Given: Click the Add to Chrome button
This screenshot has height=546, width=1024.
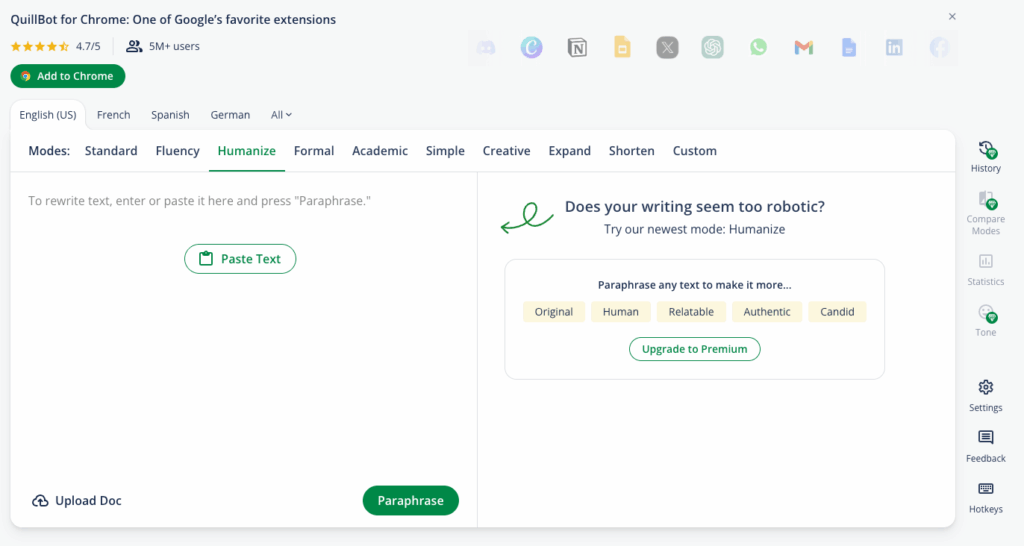Looking at the screenshot, I should [x=68, y=76].
